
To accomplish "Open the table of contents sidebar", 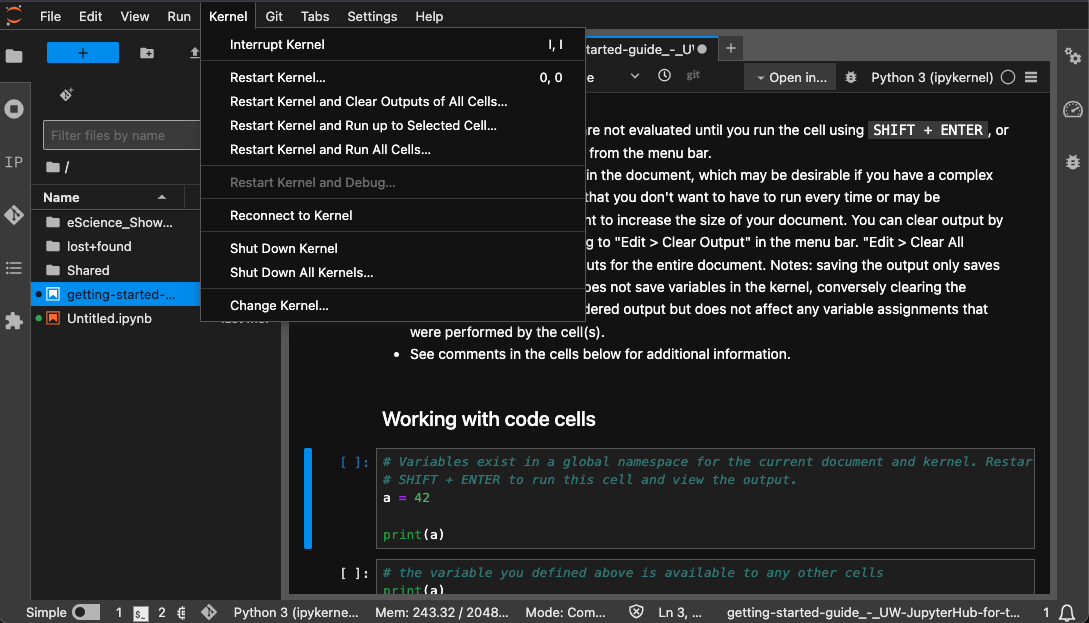I will tap(14, 268).
